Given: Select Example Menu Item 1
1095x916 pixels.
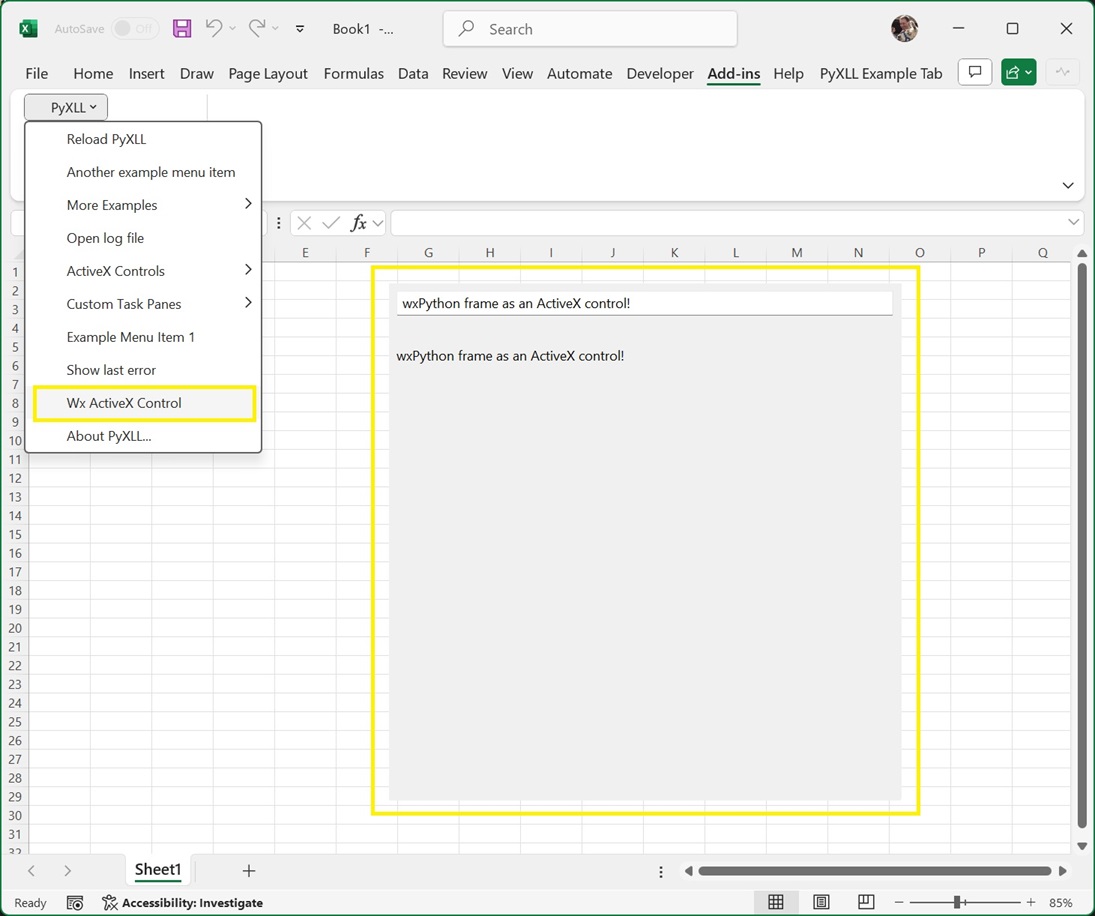Looking at the screenshot, I should 143,337.
